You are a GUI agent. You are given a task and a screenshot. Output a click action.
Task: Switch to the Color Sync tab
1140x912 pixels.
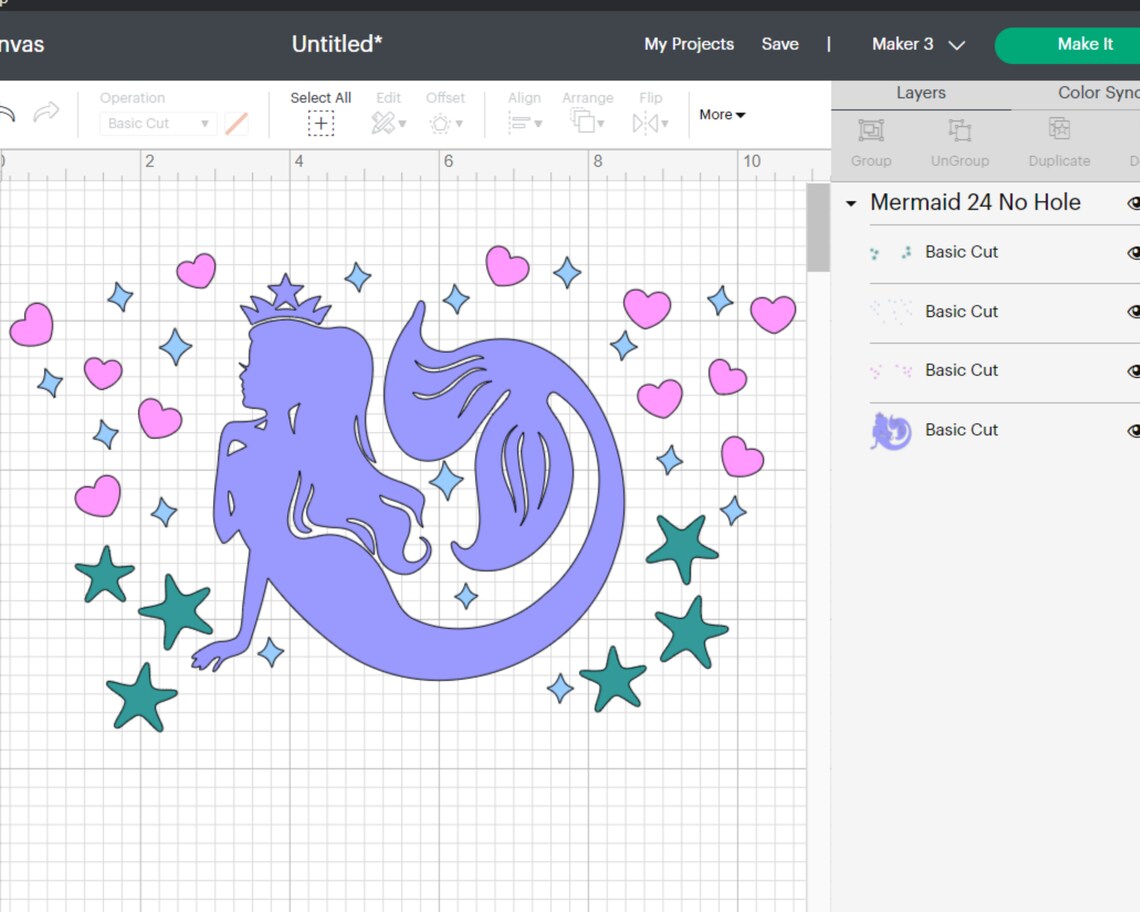point(1097,92)
